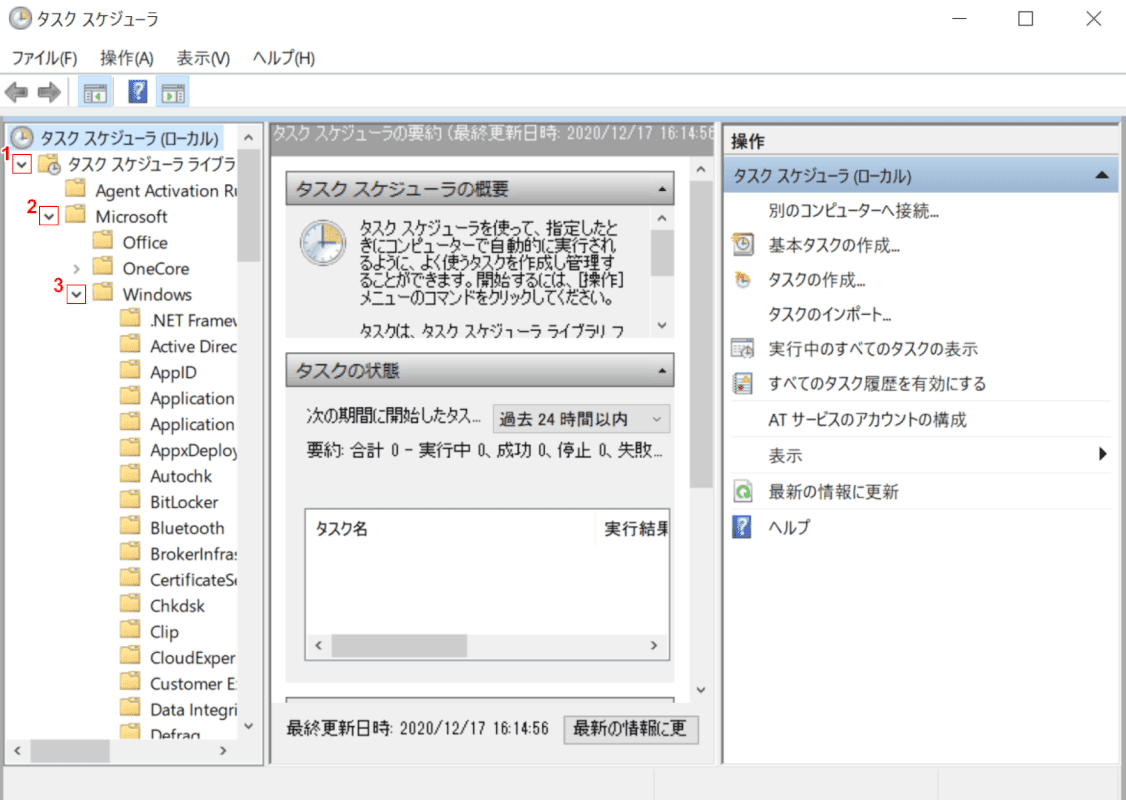Click the Chkdsk folder icon
This screenshot has width=1126, height=800.
pos(130,604)
